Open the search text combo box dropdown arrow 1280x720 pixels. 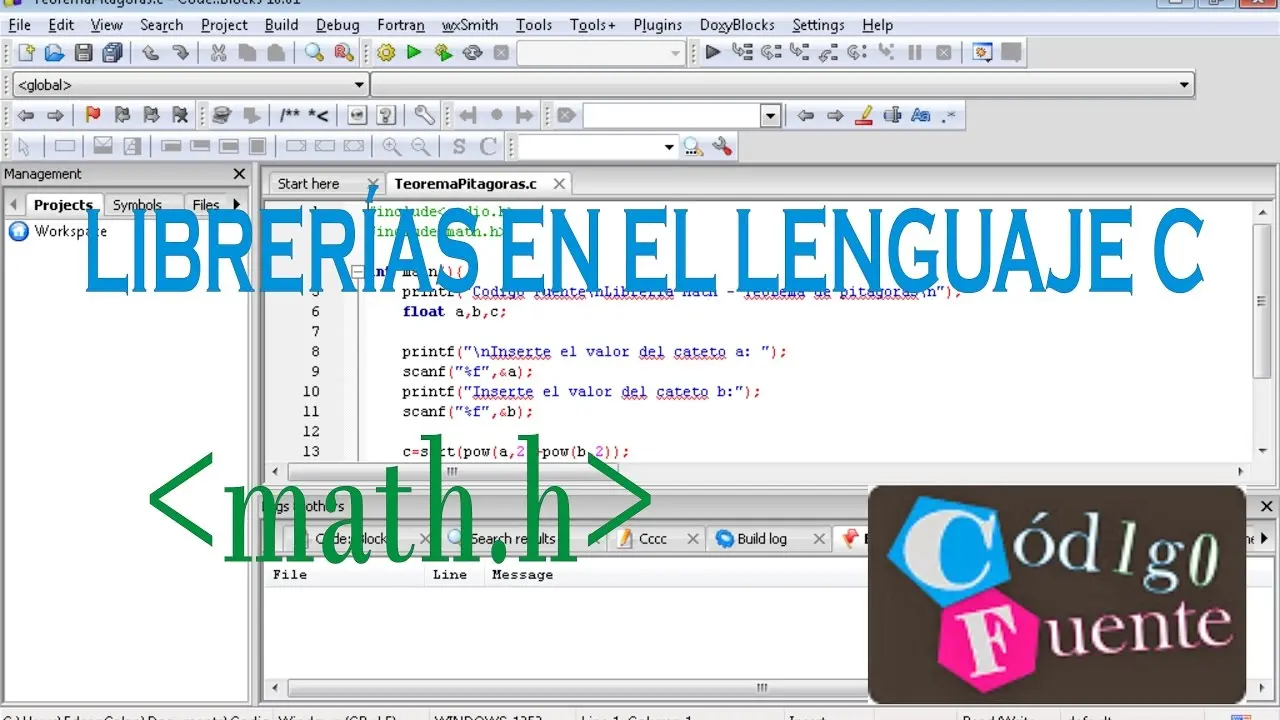(x=770, y=116)
